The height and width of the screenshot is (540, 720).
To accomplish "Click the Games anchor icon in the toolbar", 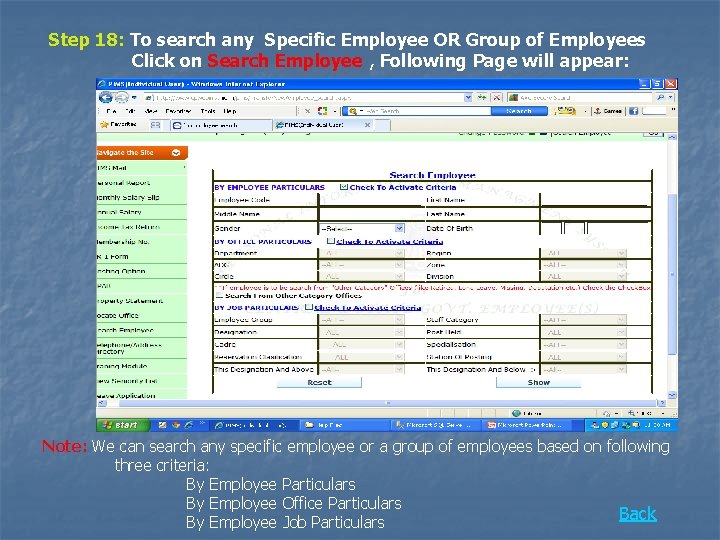I will click(x=597, y=111).
